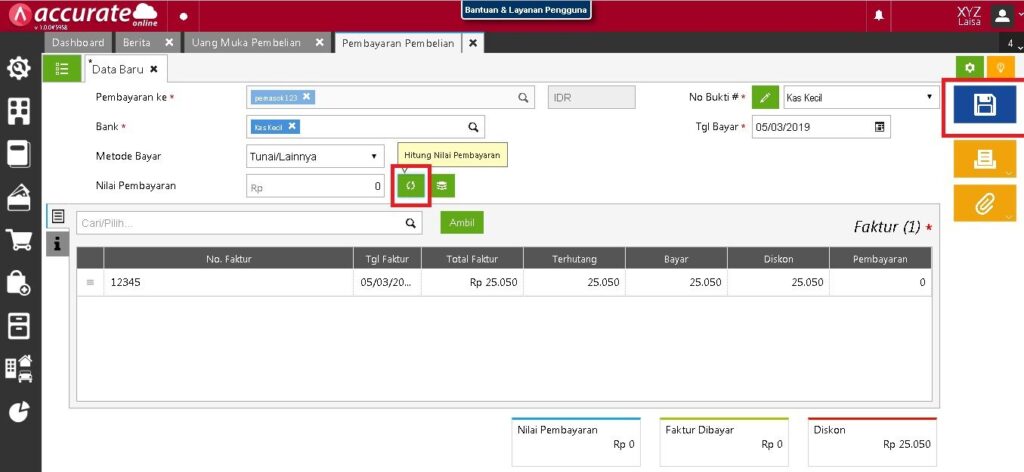Open the Kas Kecil No Bukti dropdown
This screenshot has height=472, width=1024.
[x=929, y=97]
